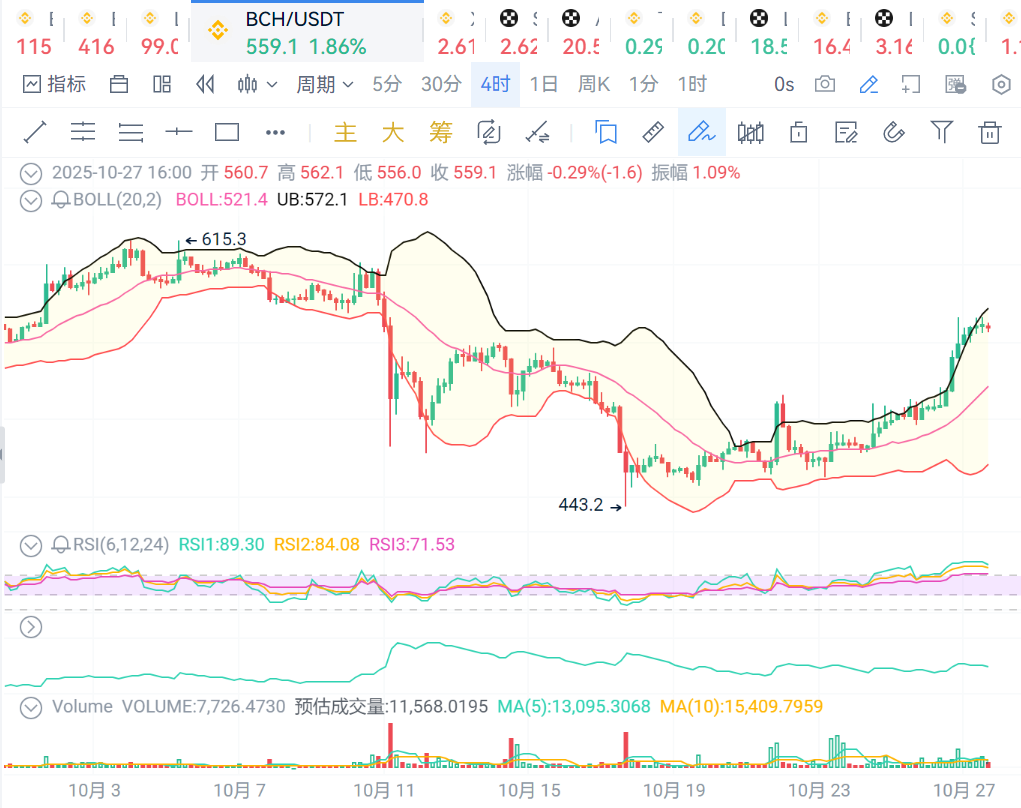Take a chart screenshot with camera icon
The width and height of the screenshot is (1021, 808).
824,84
